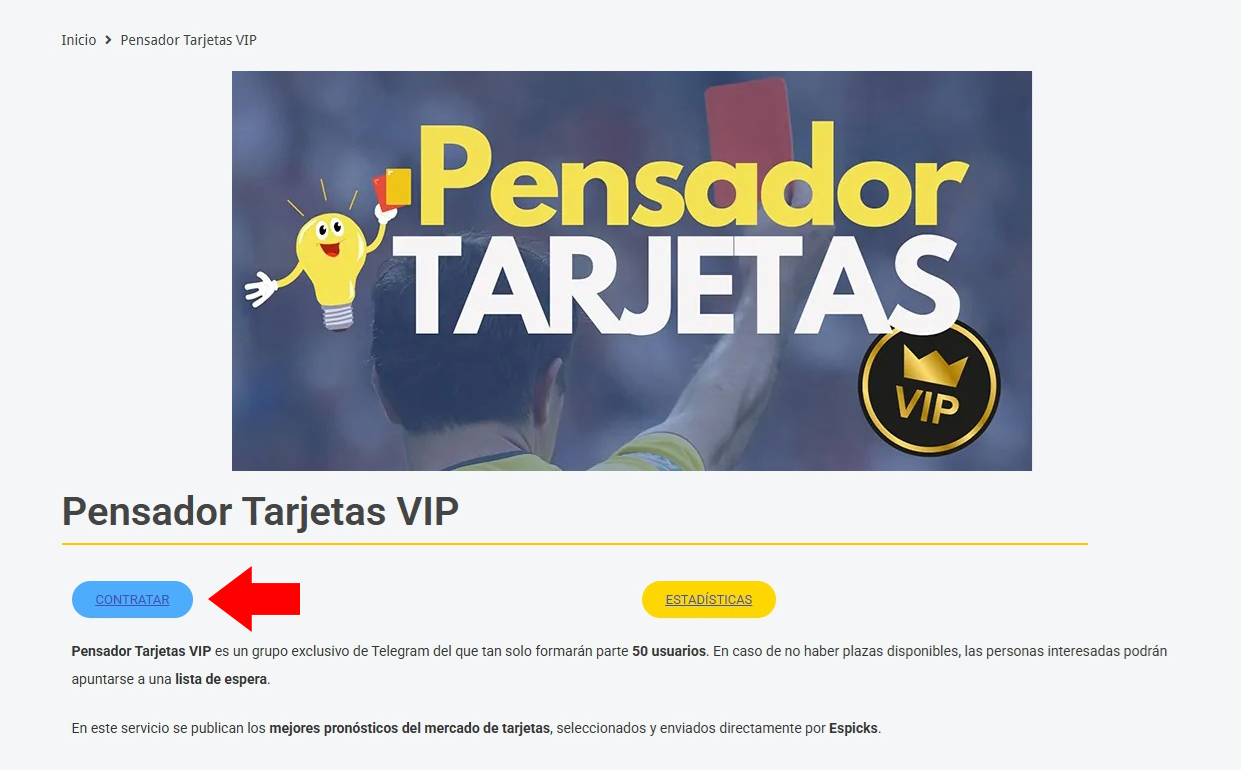The height and width of the screenshot is (770, 1241).
Task: Click the big red arrow pointing at CONTRATAR
Action: 254,599
